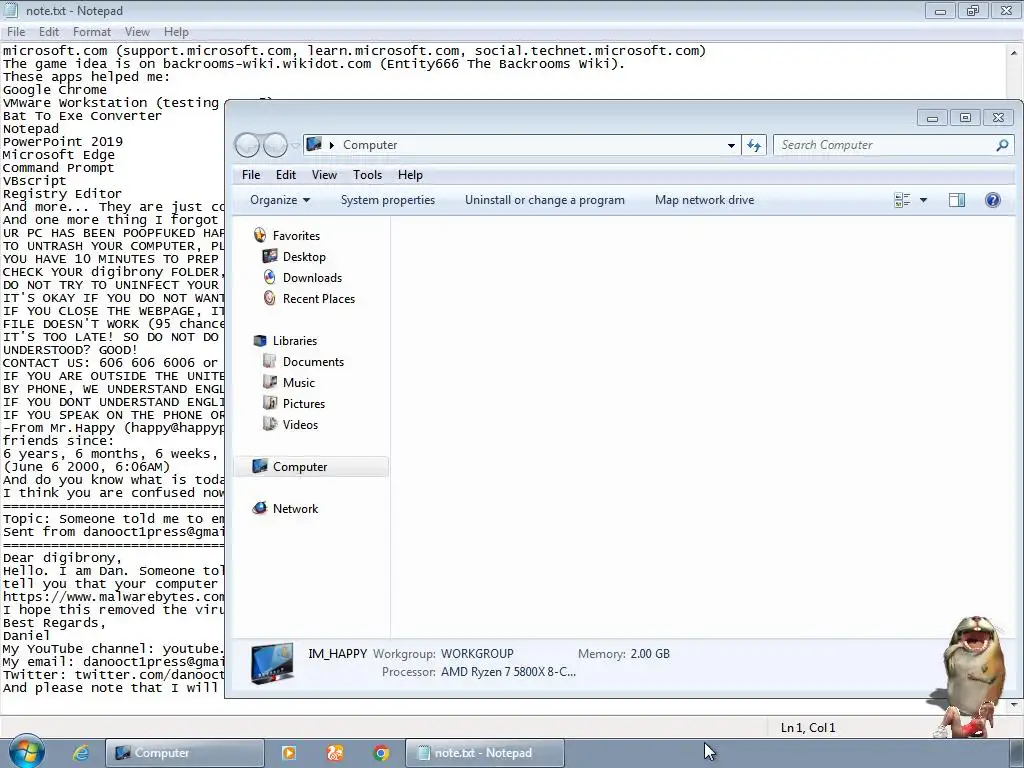Switch to note.txt Notepad taskbar button
This screenshot has height=768, width=1024.
point(485,753)
